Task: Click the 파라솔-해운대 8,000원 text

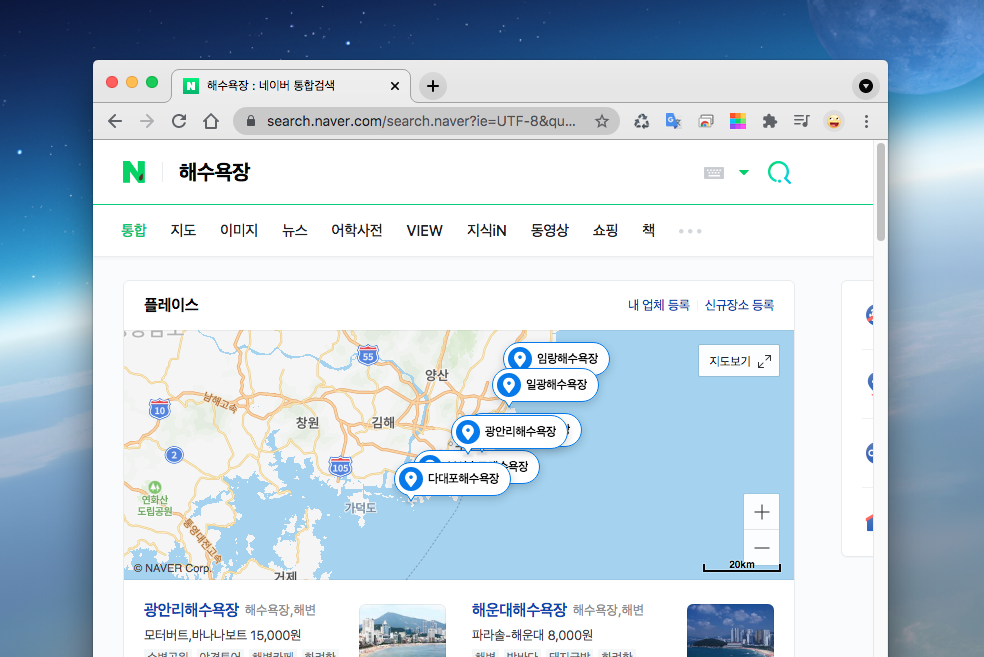Action: tap(532, 635)
